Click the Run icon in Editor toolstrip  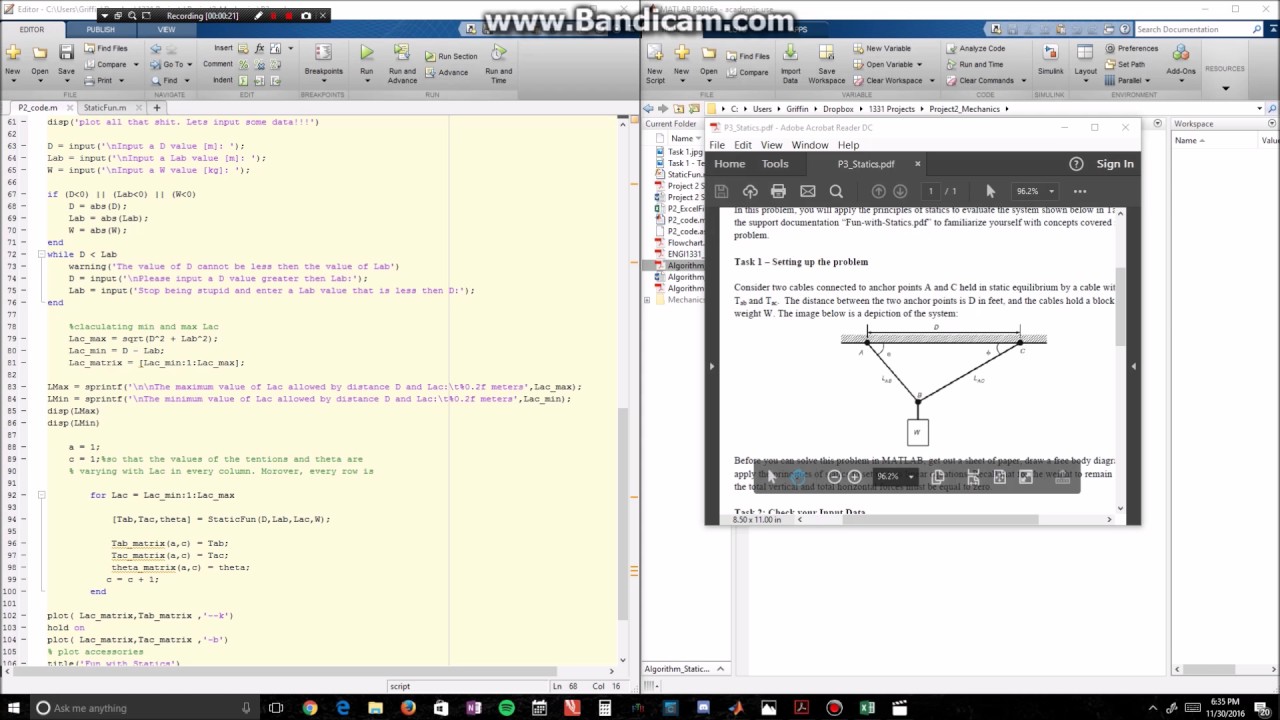pos(367,53)
